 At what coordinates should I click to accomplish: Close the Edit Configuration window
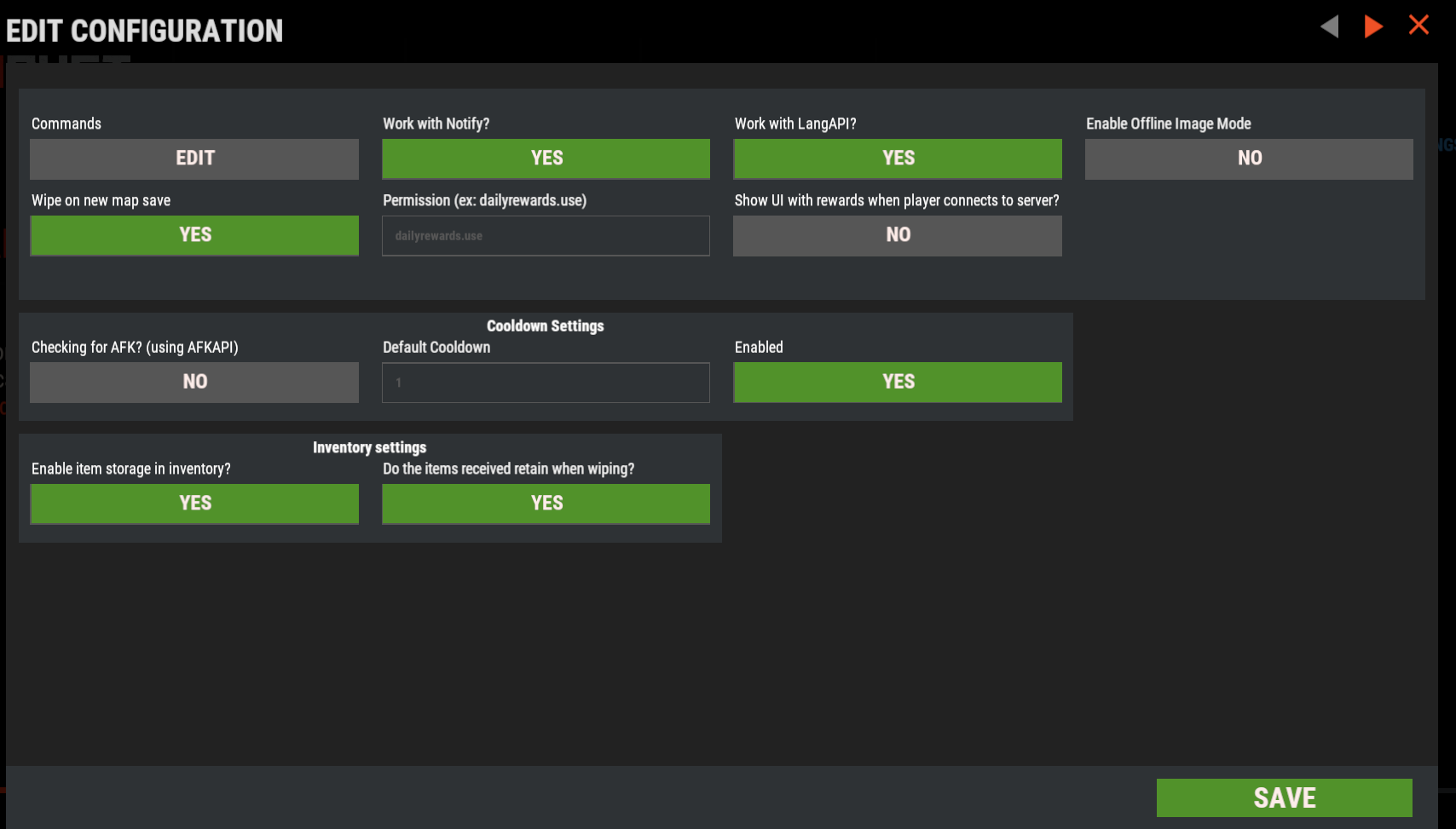coord(1418,25)
